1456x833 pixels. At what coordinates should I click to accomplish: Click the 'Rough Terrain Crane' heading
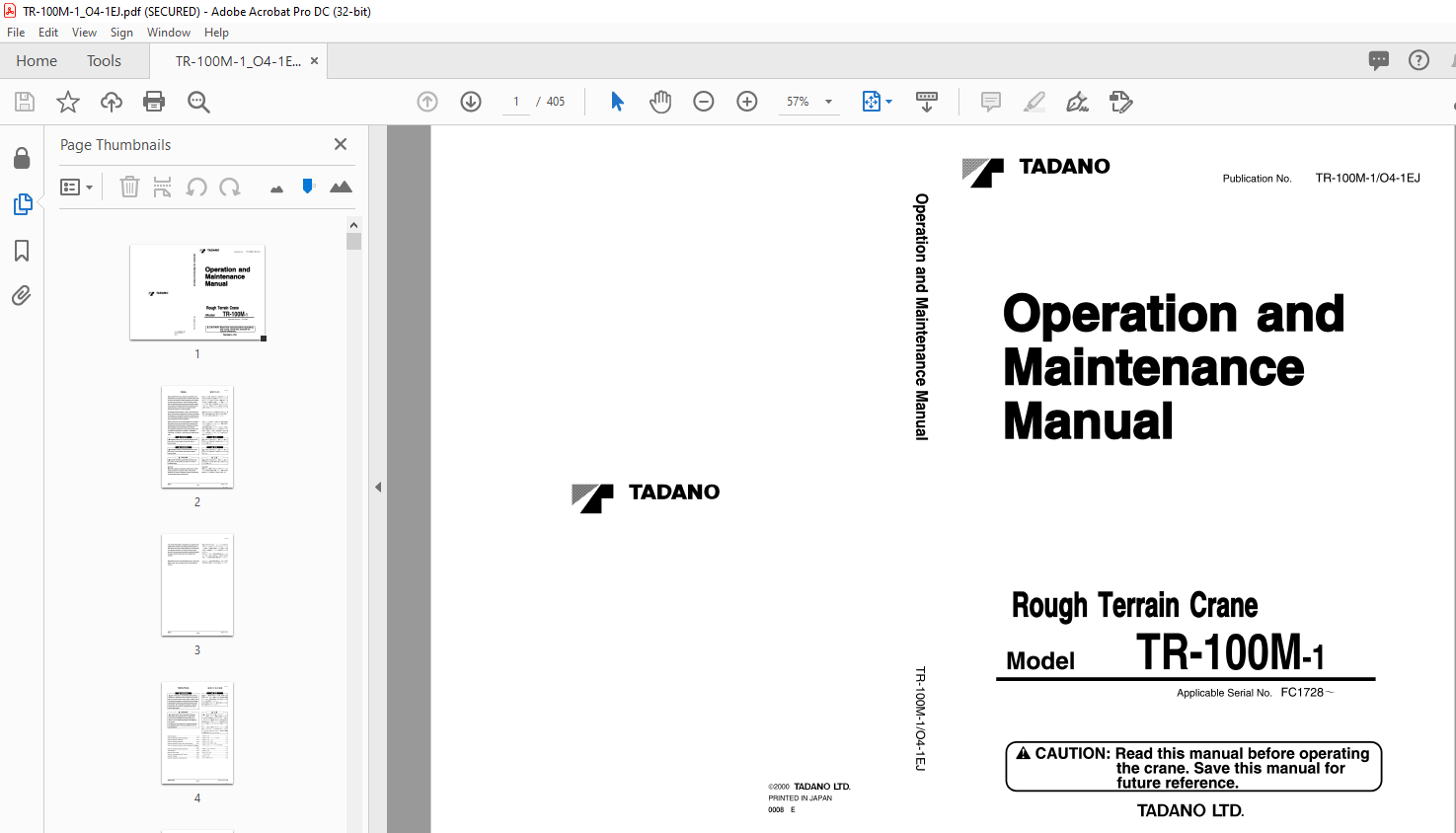[x=1134, y=605]
